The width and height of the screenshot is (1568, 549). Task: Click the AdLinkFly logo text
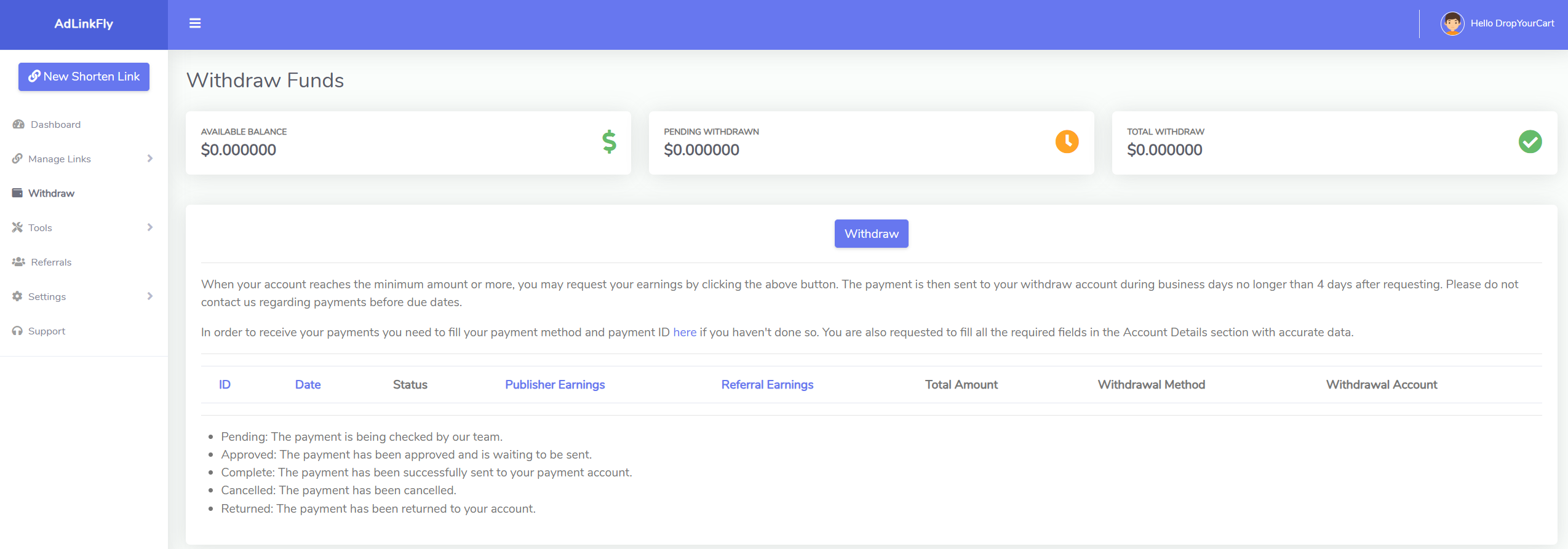pos(84,24)
